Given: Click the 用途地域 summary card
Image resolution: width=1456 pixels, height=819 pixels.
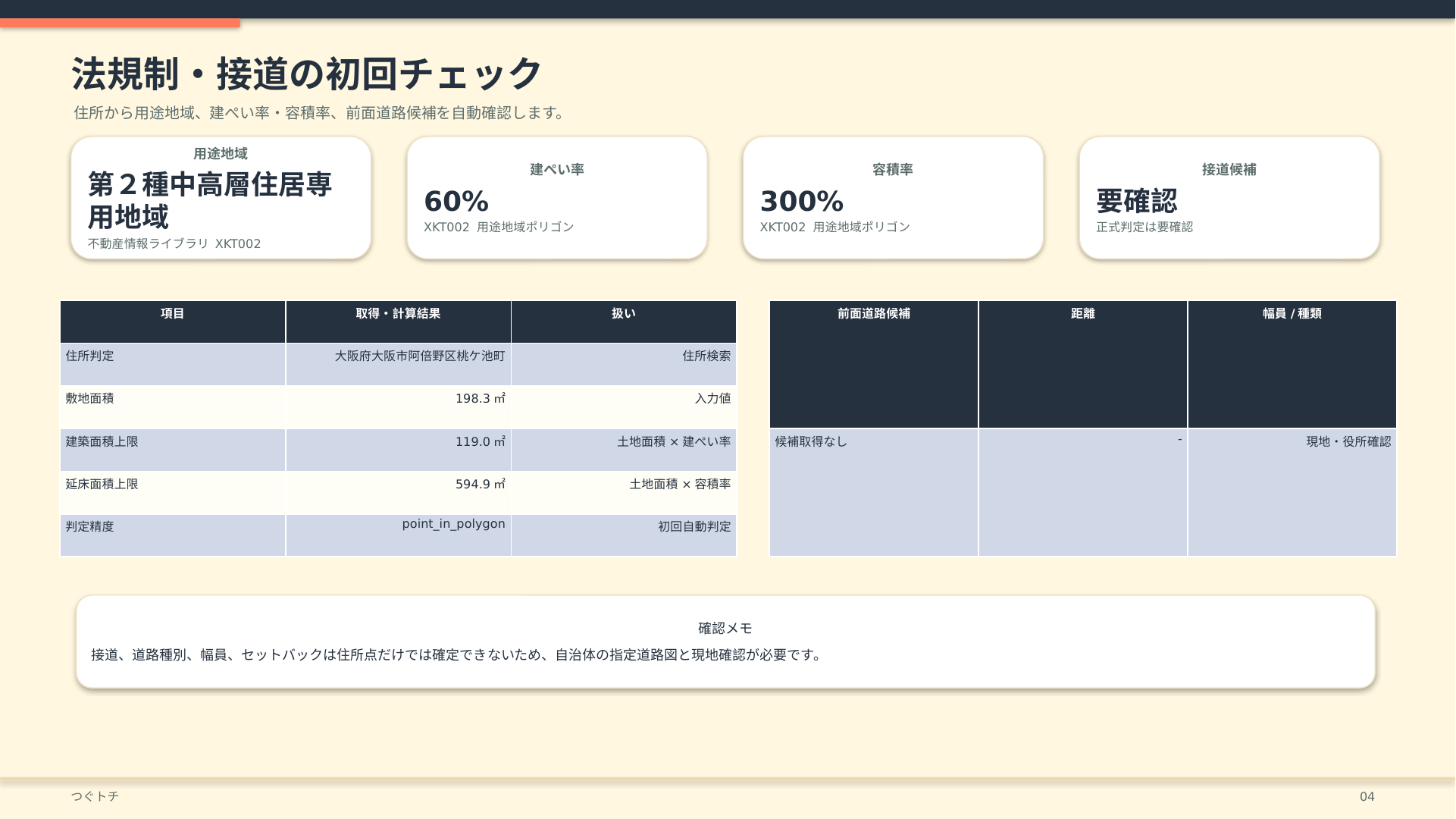Looking at the screenshot, I should click(221, 198).
